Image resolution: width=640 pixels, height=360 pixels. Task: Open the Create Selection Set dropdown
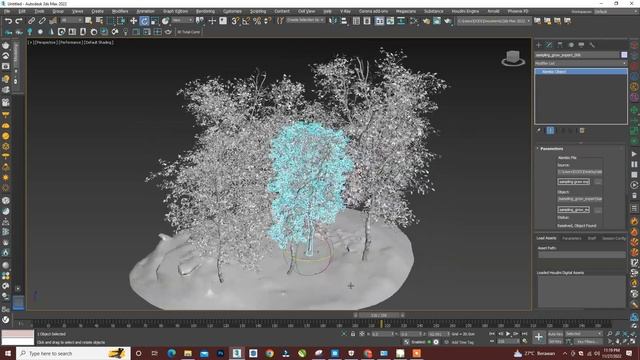(x=305, y=20)
